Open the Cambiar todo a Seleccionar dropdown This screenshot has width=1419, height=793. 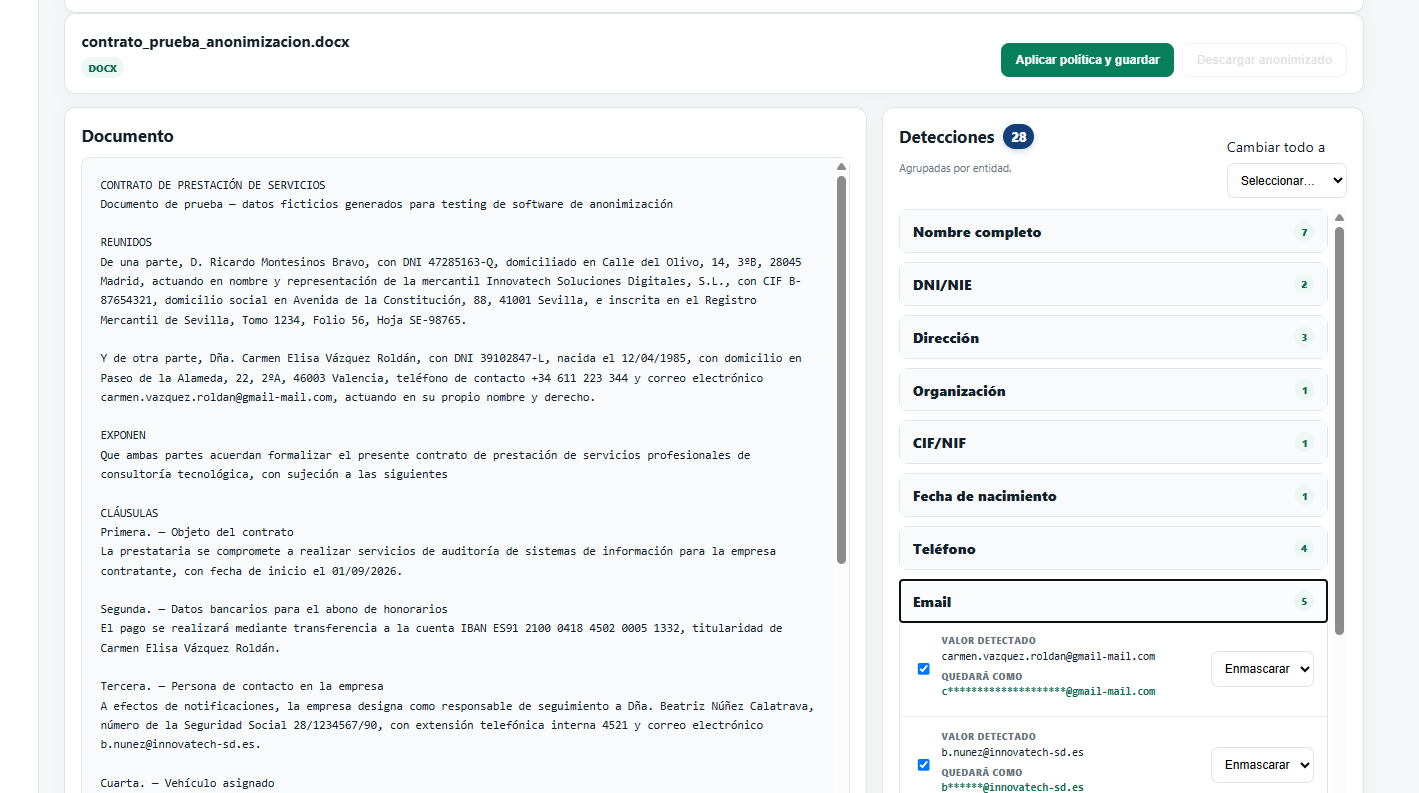tap(1286, 181)
